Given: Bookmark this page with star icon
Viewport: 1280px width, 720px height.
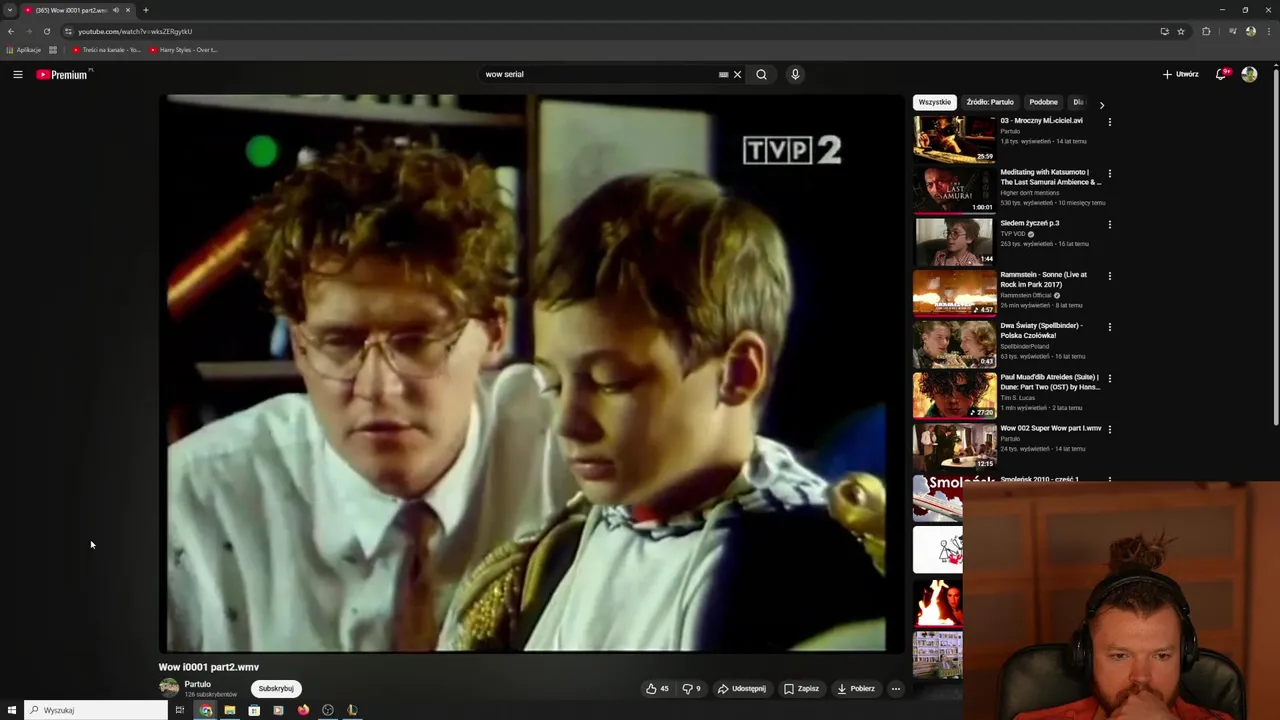Looking at the screenshot, I should [1181, 31].
